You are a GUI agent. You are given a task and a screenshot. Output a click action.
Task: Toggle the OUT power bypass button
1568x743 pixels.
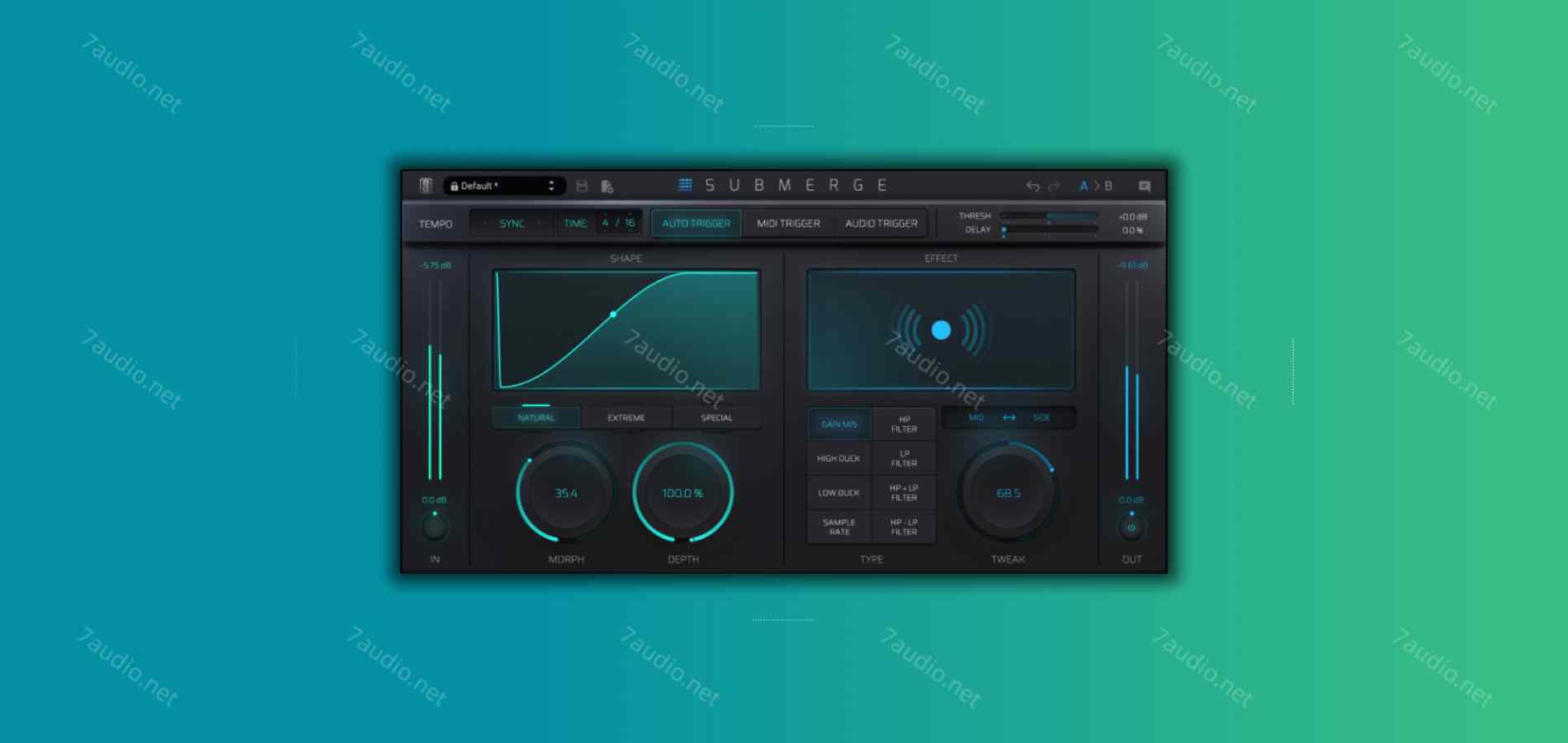(x=1131, y=527)
